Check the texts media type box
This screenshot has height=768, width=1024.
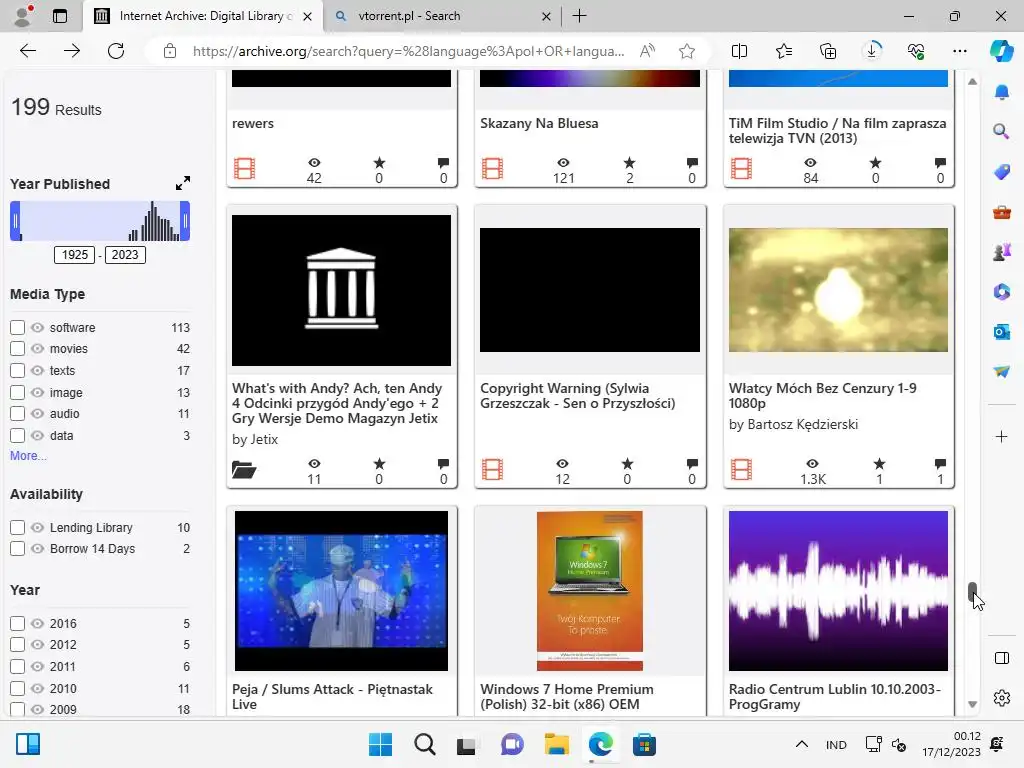click(x=18, y=370)
